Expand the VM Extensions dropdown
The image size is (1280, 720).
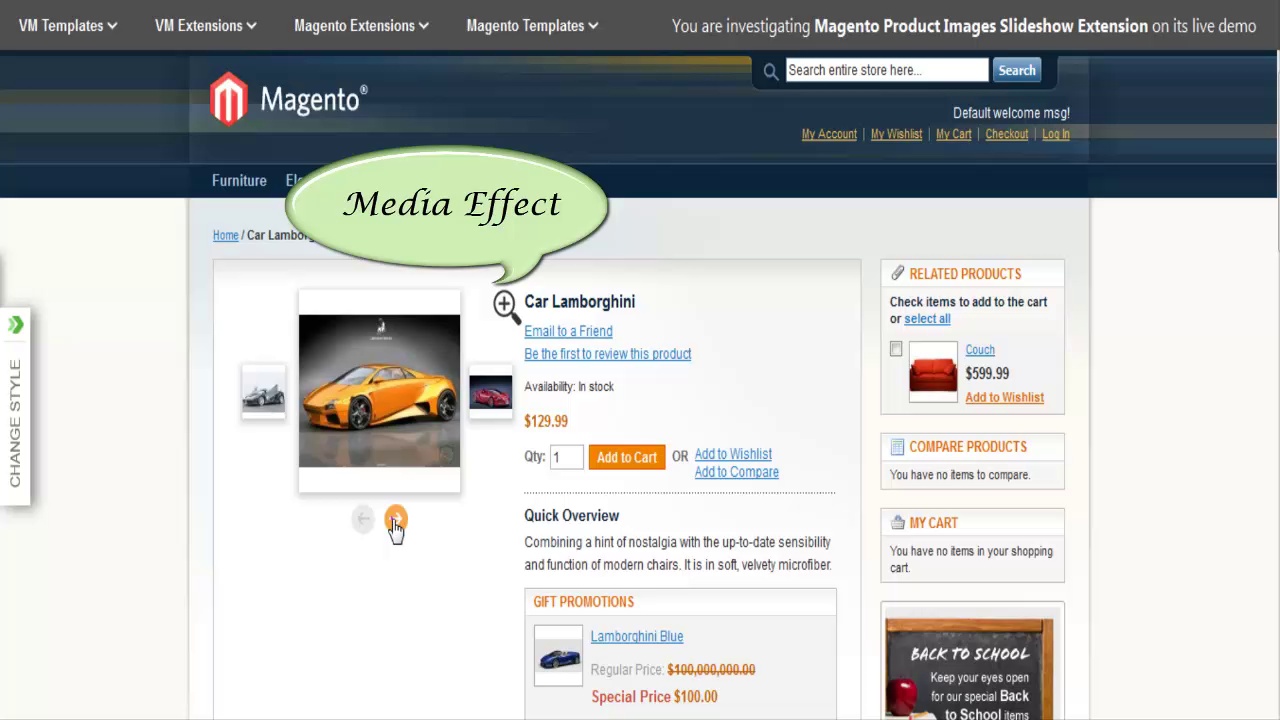coord(206,25)
